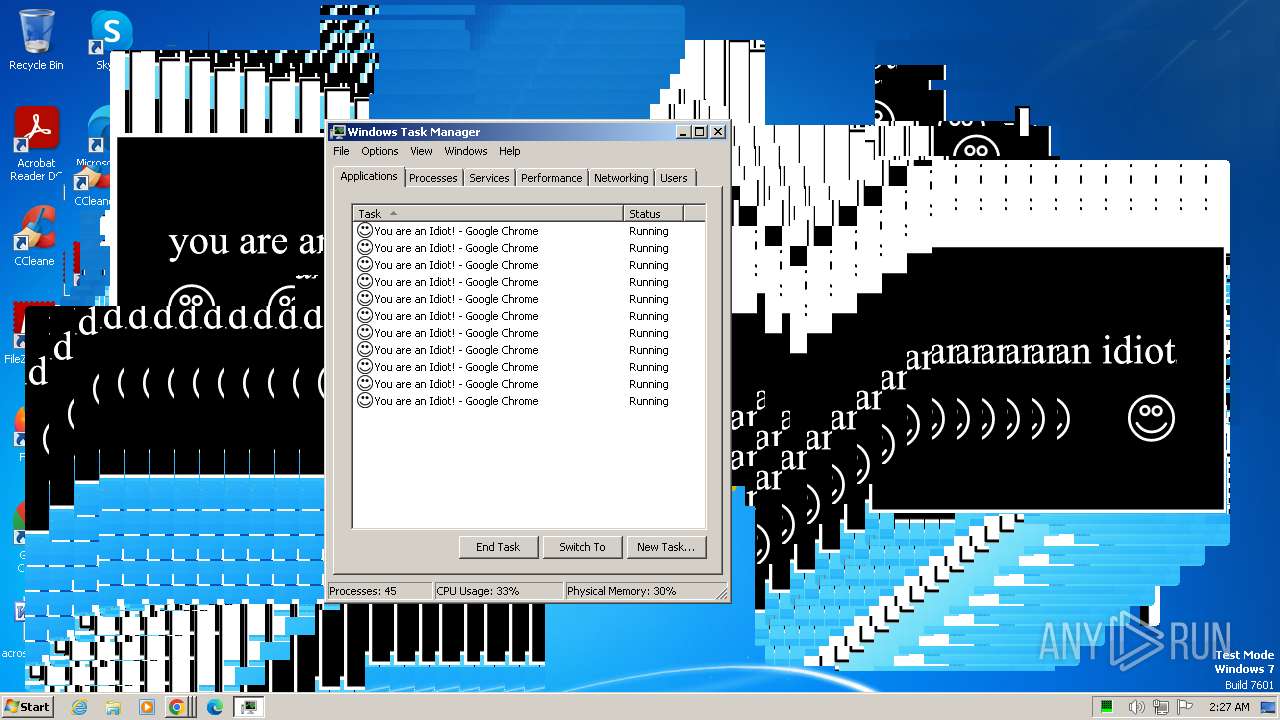Click the 2:27 AM taskbar clock
This screenshot has width=1280, height=720.
click(x=1229, y=707)
